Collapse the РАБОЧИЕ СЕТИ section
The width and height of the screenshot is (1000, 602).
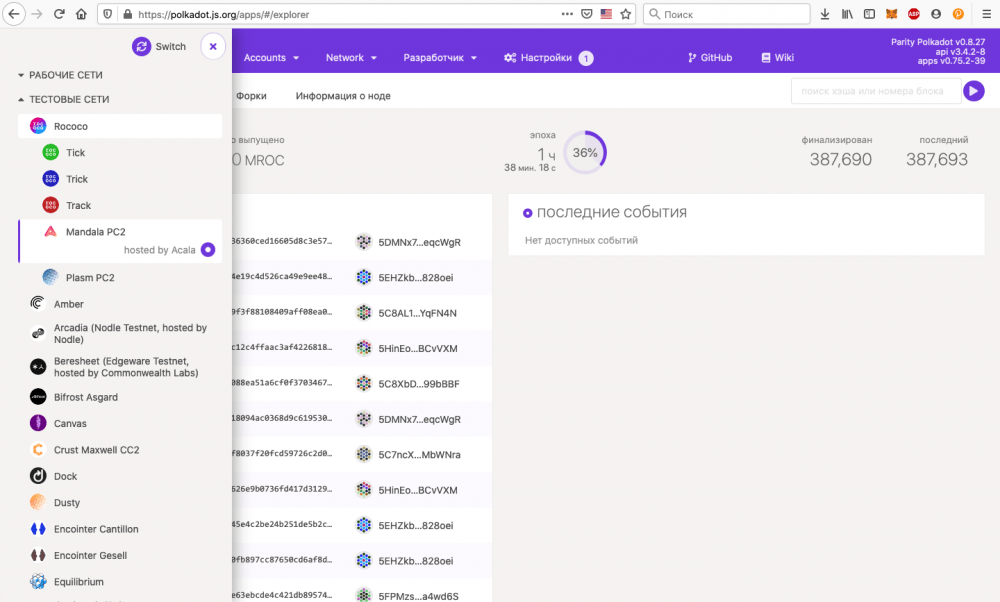(60, 75)
